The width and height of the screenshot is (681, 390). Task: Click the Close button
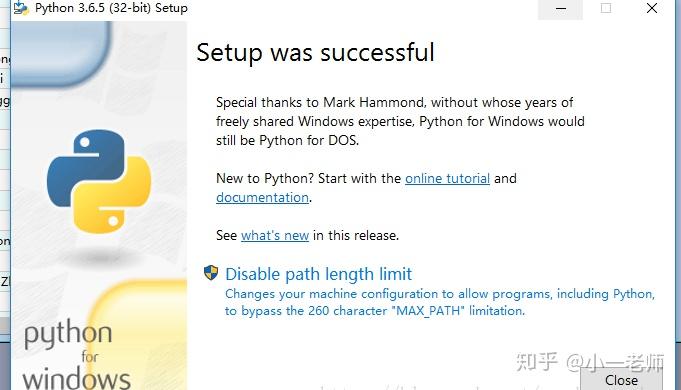click(x=621, y=380)
